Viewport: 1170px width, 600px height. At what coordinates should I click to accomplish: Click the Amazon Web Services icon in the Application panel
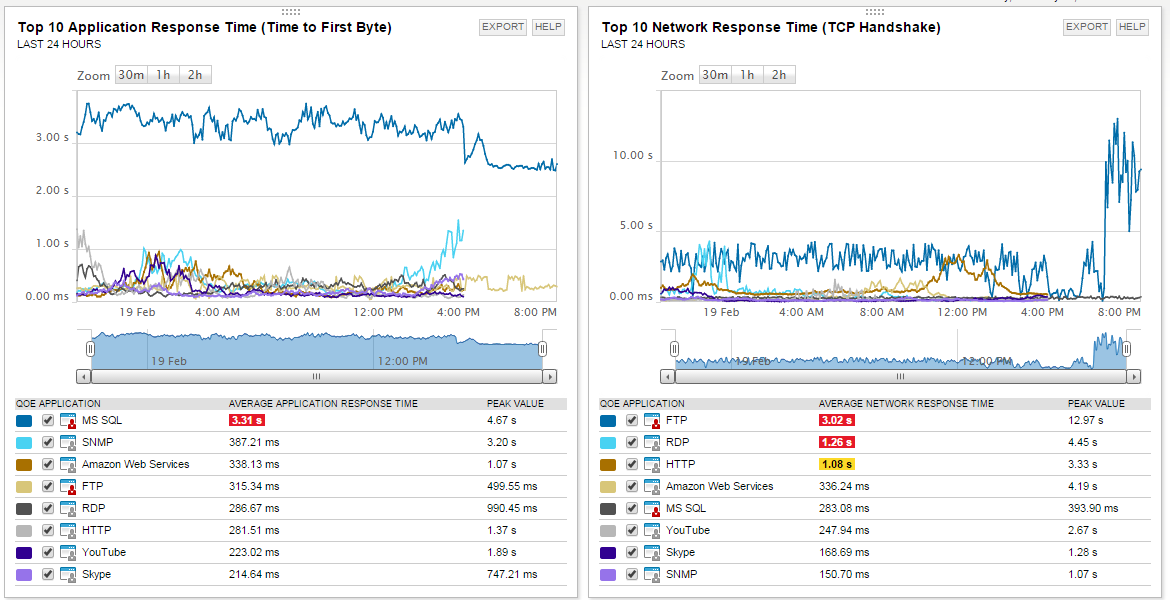[x=68, y=465]
